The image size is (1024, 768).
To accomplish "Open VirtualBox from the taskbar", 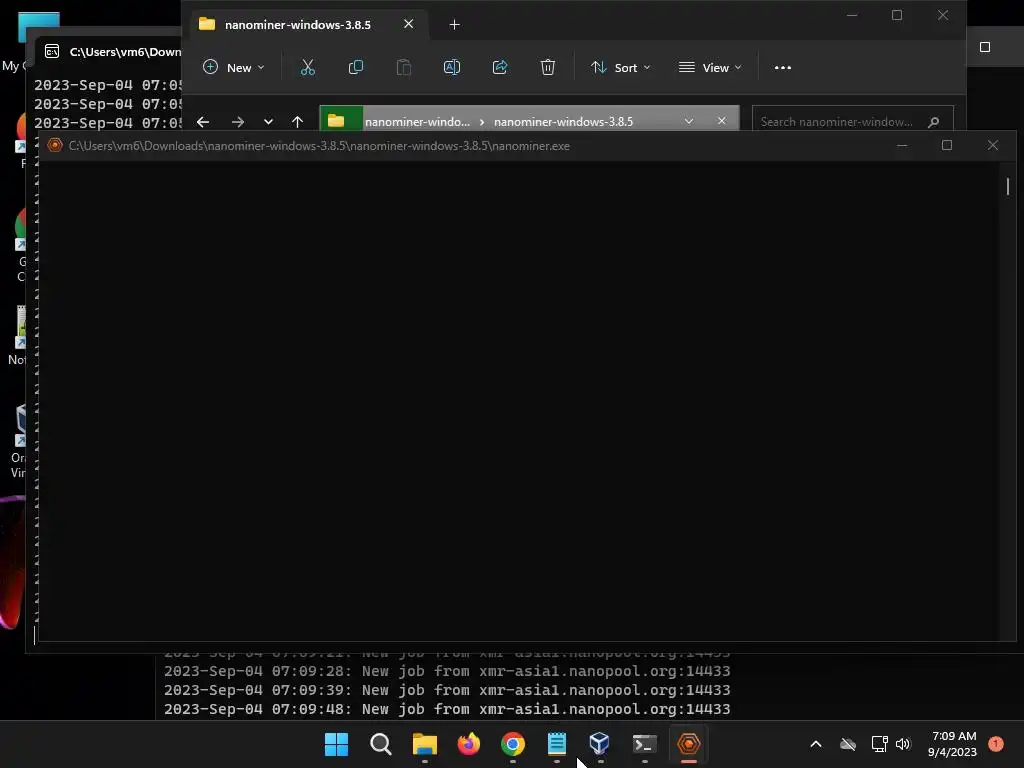I will click(600, 744).
